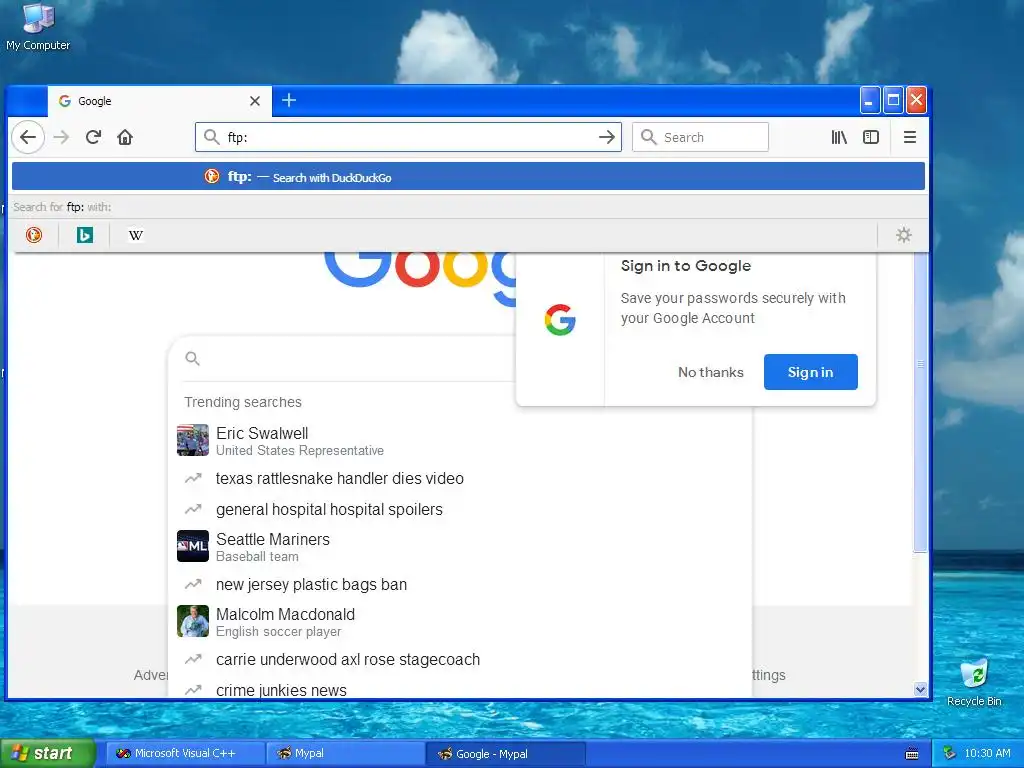Switch to Mypal taskbar window
1024x768 pixels.
click(346, 753)
